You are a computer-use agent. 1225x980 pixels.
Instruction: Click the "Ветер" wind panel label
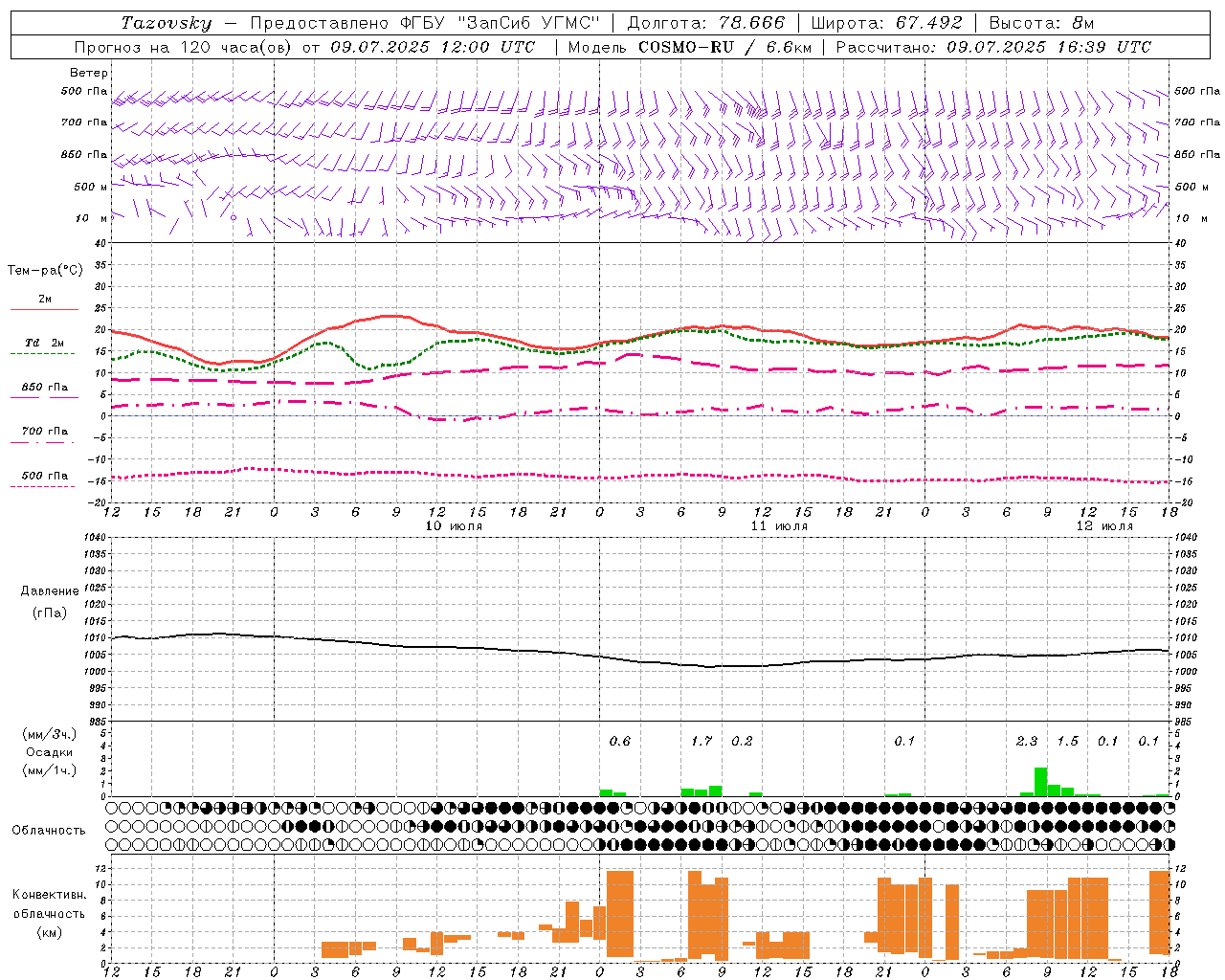[89, 73]
